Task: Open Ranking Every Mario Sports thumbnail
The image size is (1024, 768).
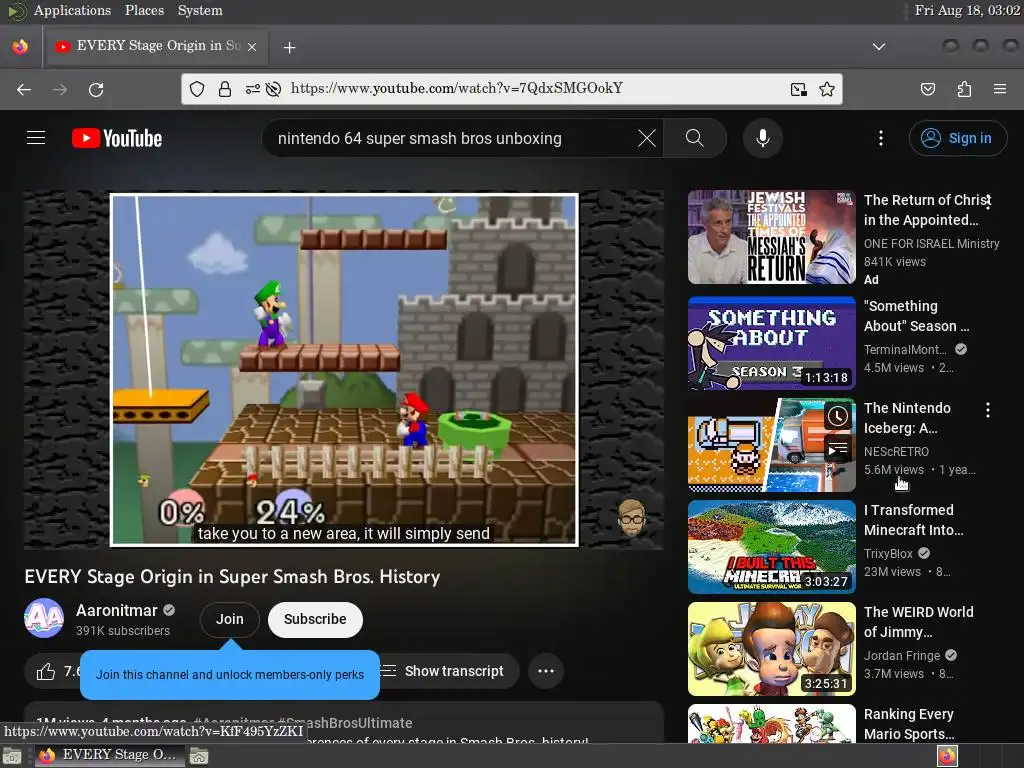Action: point(771,724)
